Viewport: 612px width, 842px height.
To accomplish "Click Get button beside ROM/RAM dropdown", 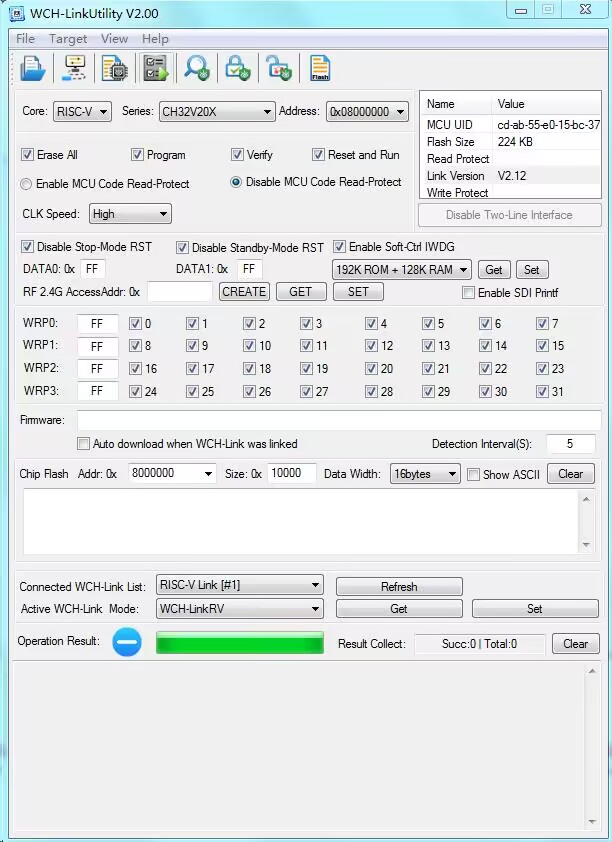I will (494, 270).
